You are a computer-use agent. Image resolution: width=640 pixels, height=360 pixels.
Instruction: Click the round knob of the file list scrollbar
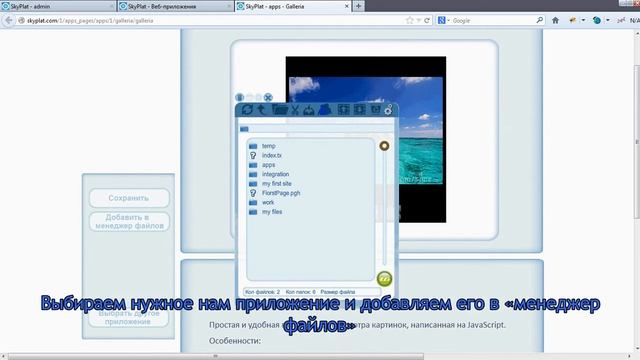(384, 146)
